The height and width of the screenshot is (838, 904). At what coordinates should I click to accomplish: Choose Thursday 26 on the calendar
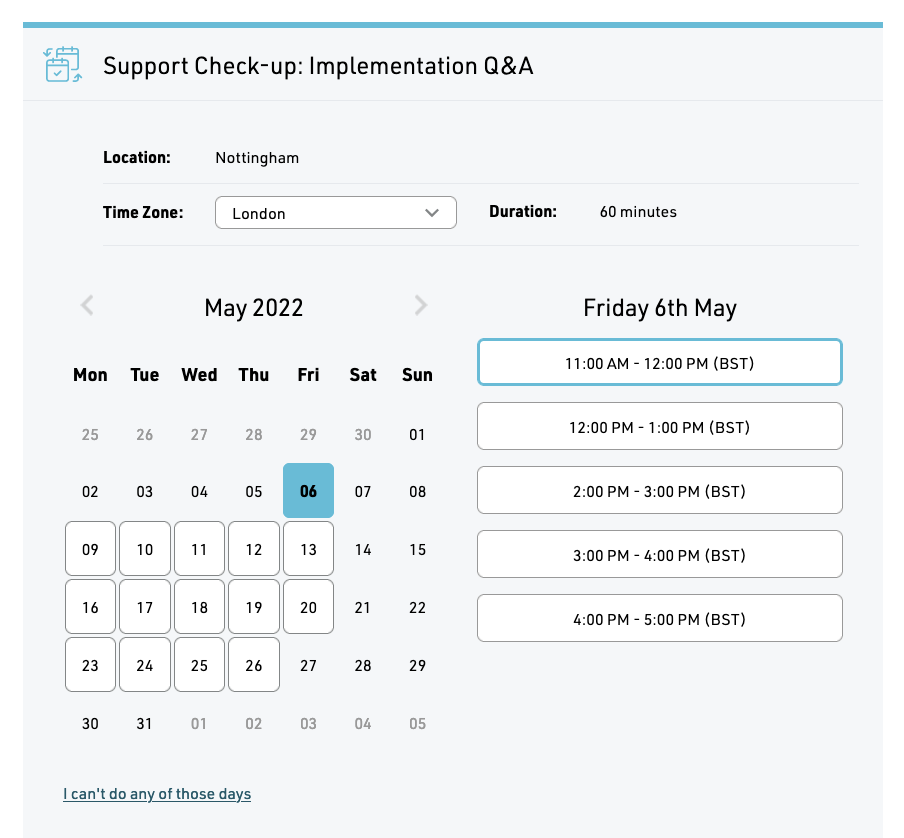tap(254, 665)
